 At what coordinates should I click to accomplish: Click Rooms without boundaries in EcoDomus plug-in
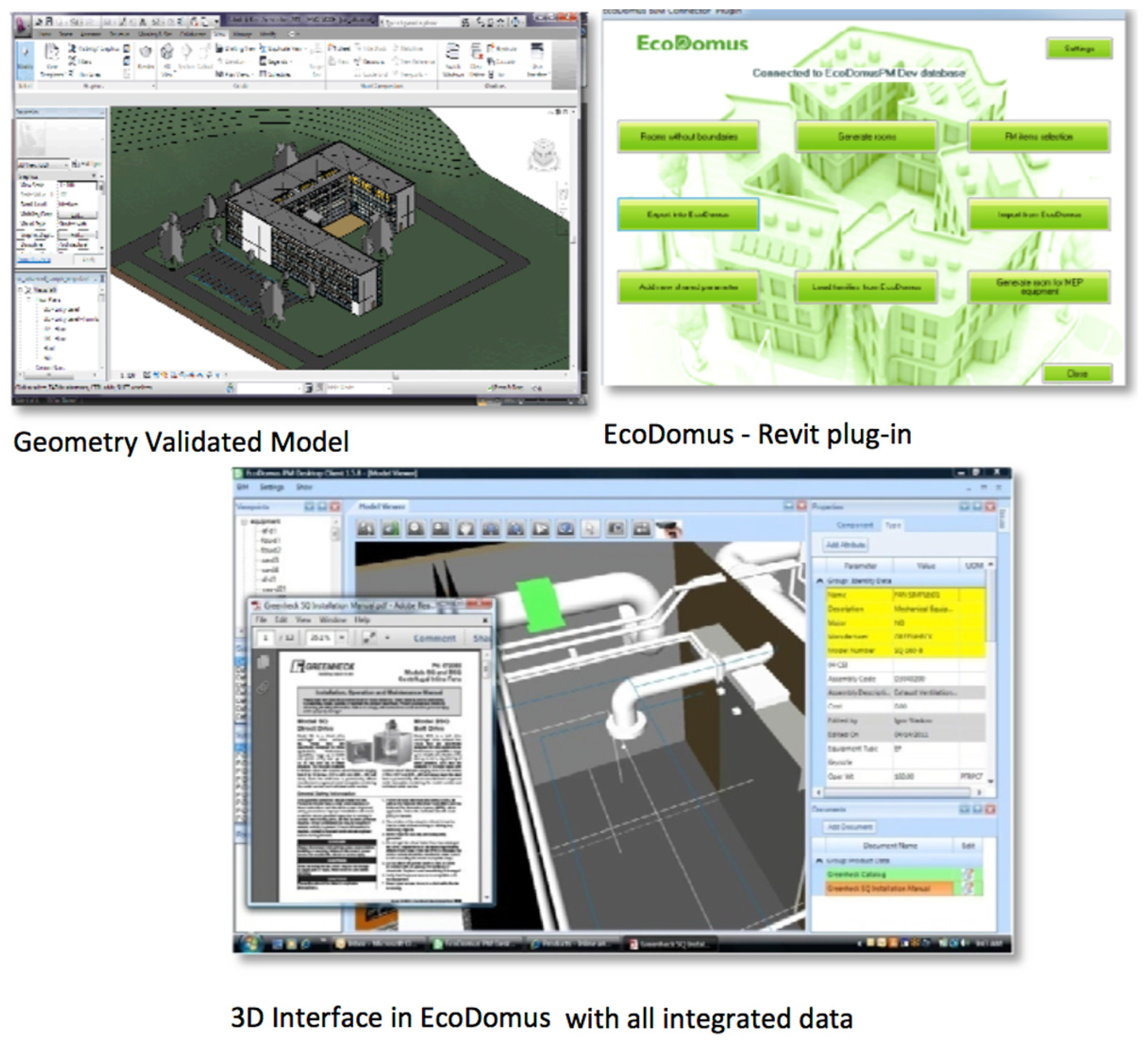point(688,136)
